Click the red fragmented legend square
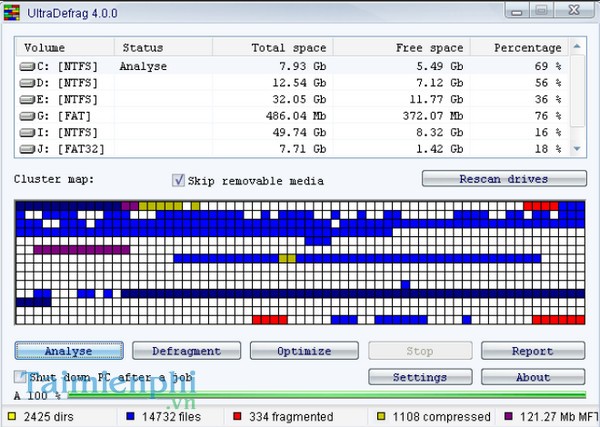The width and height of the screenshot is (600, 427). click(238, 416)
